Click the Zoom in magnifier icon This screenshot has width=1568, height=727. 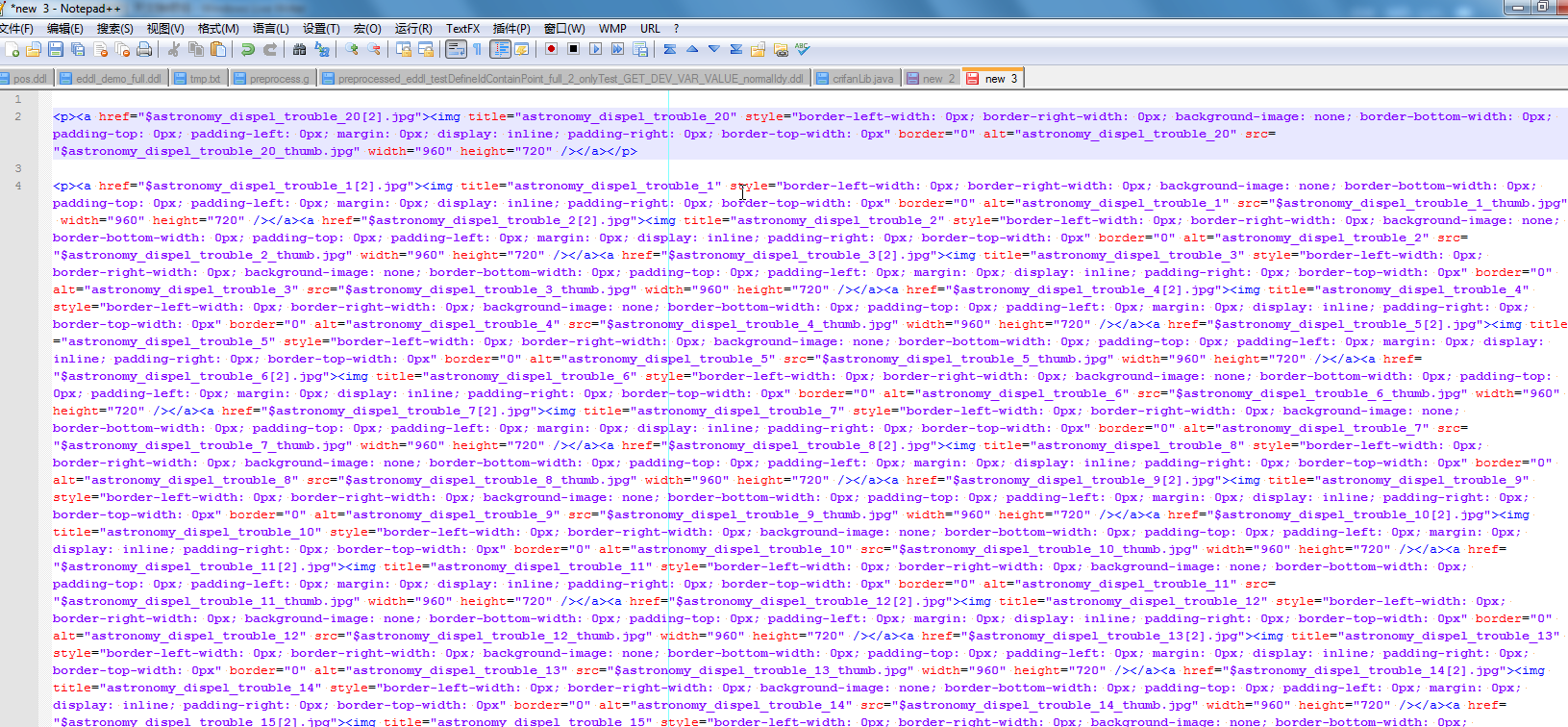tap(352, 49)
